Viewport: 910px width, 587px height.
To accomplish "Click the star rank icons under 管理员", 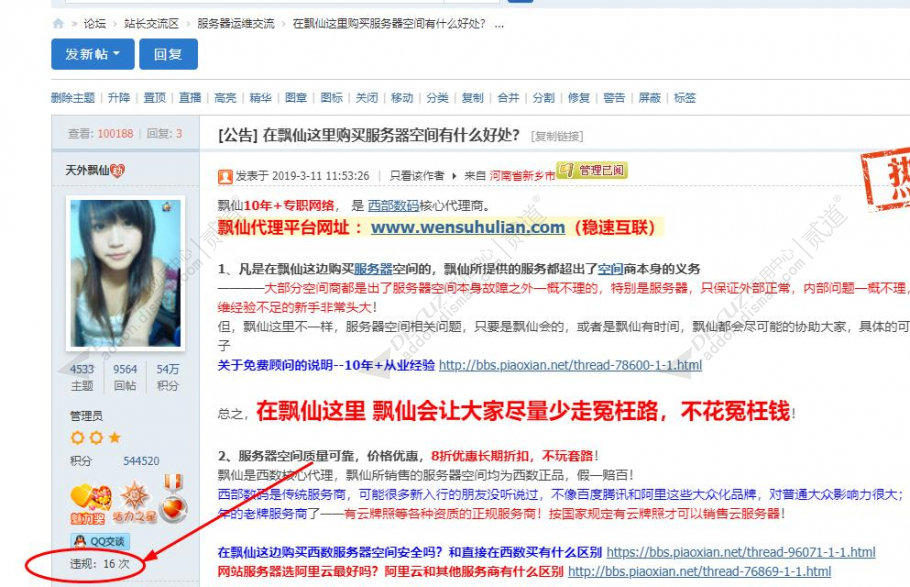I will 96,437.
